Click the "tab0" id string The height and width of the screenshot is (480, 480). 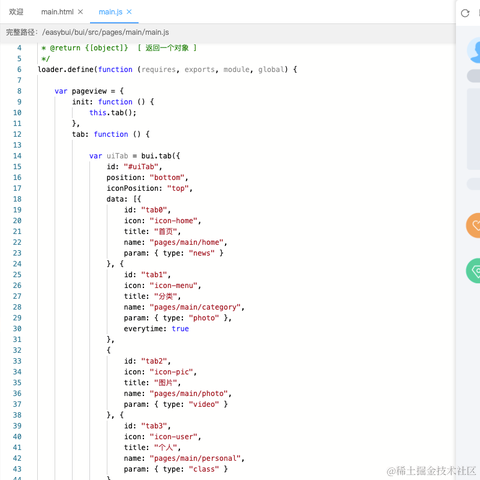coord(154,210)
